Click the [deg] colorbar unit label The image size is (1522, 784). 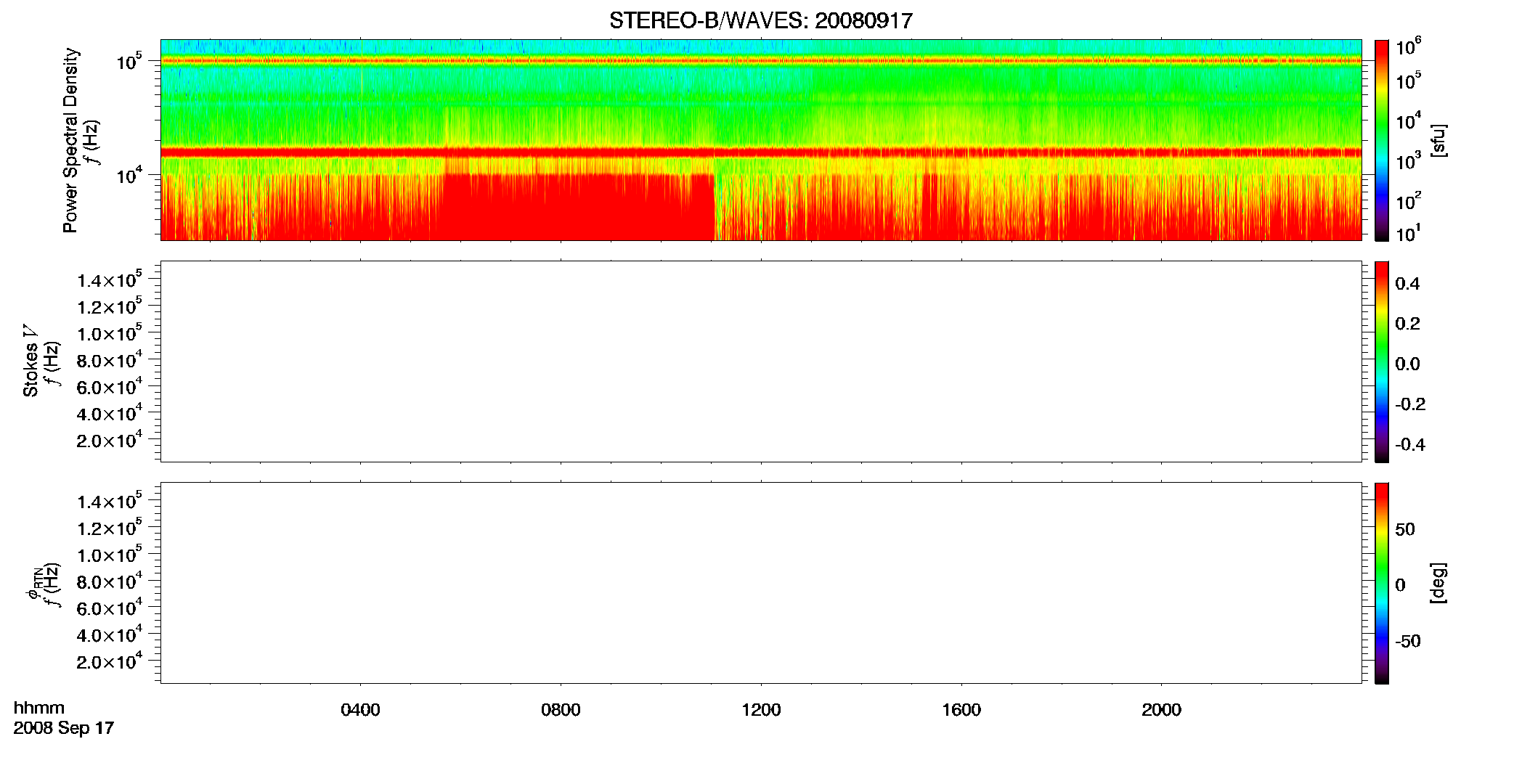(1438, 583)
